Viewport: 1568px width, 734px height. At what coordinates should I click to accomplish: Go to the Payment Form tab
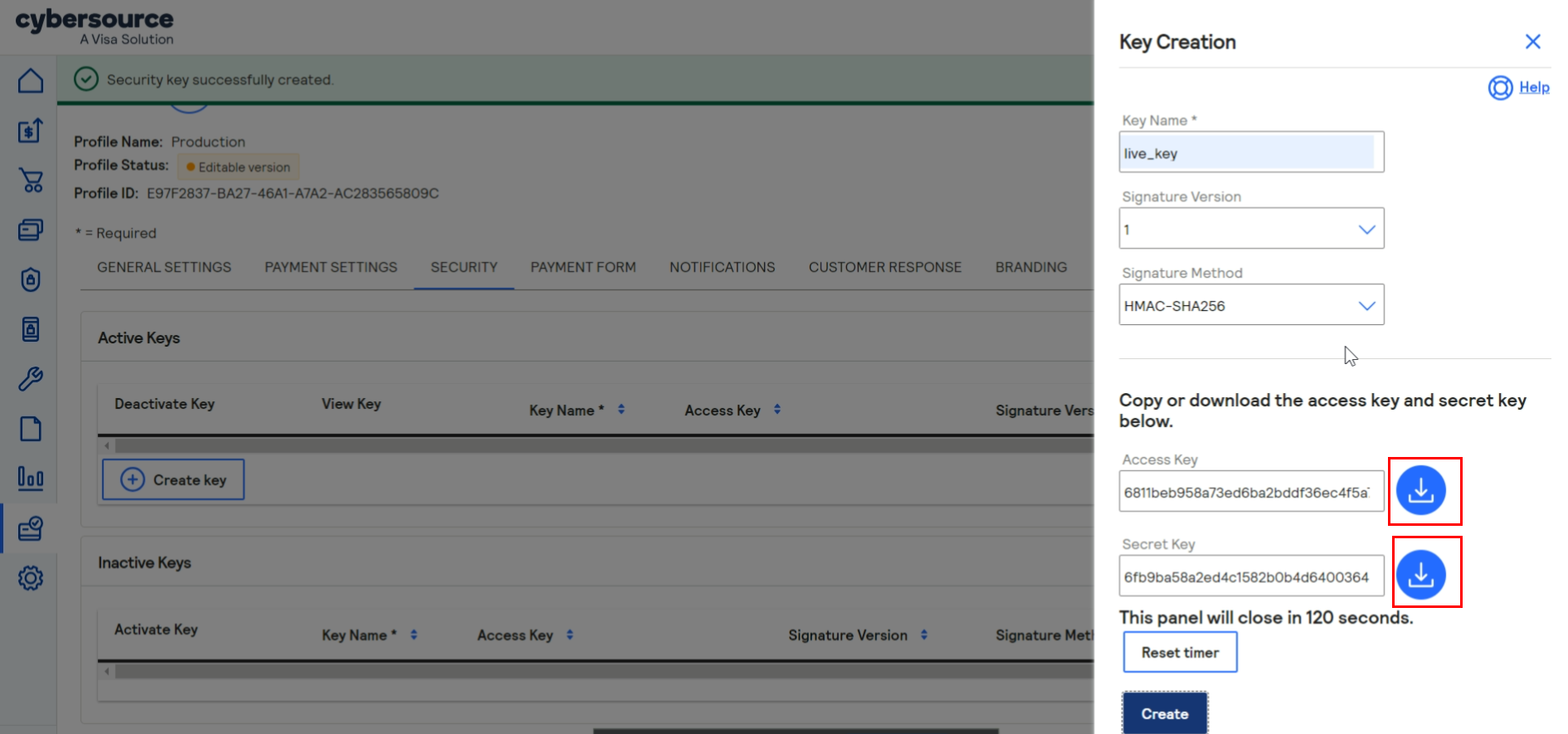click(x=583, y=267)
